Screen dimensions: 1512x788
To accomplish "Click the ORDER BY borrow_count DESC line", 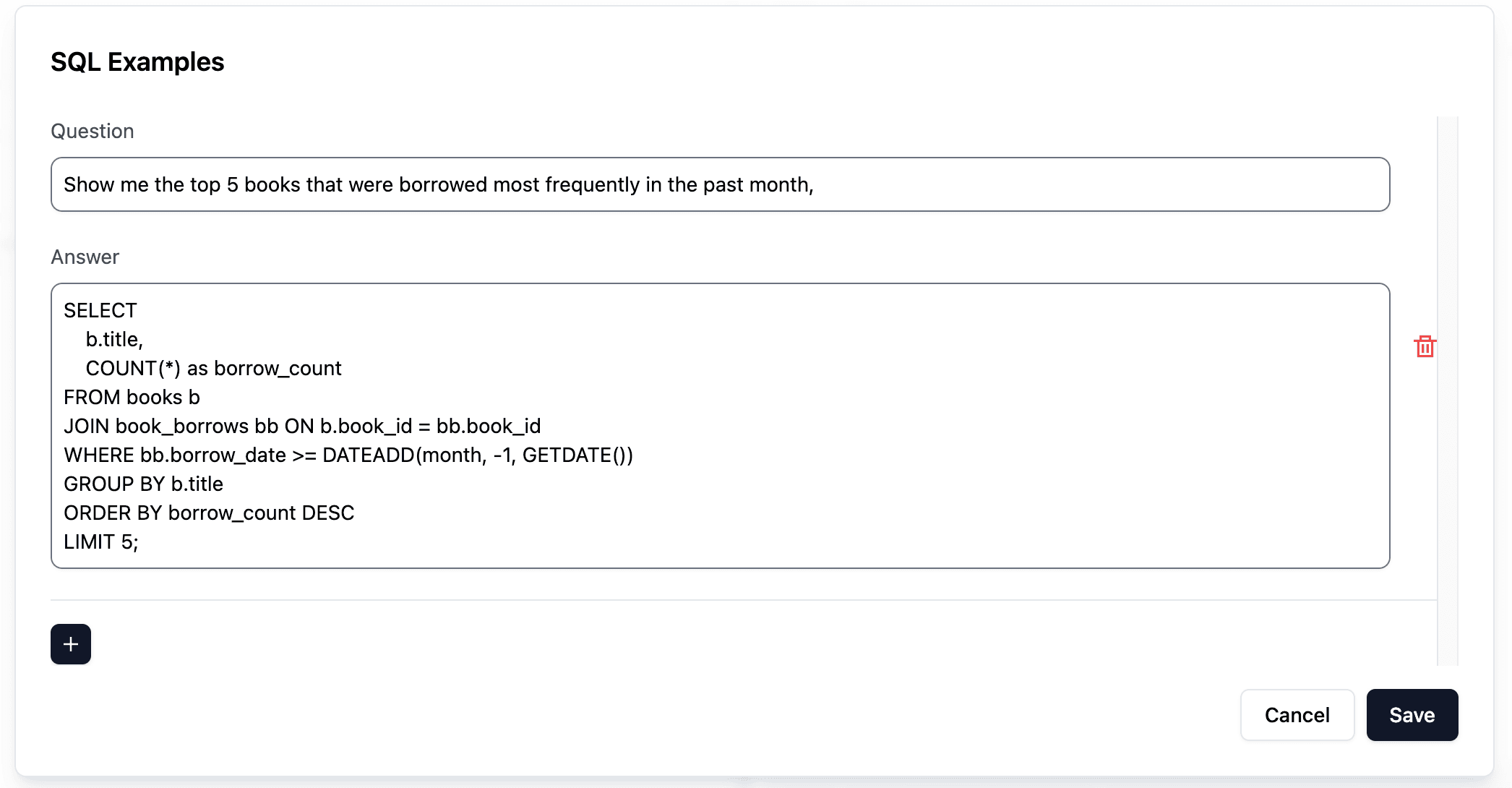I will coord(209,513).
